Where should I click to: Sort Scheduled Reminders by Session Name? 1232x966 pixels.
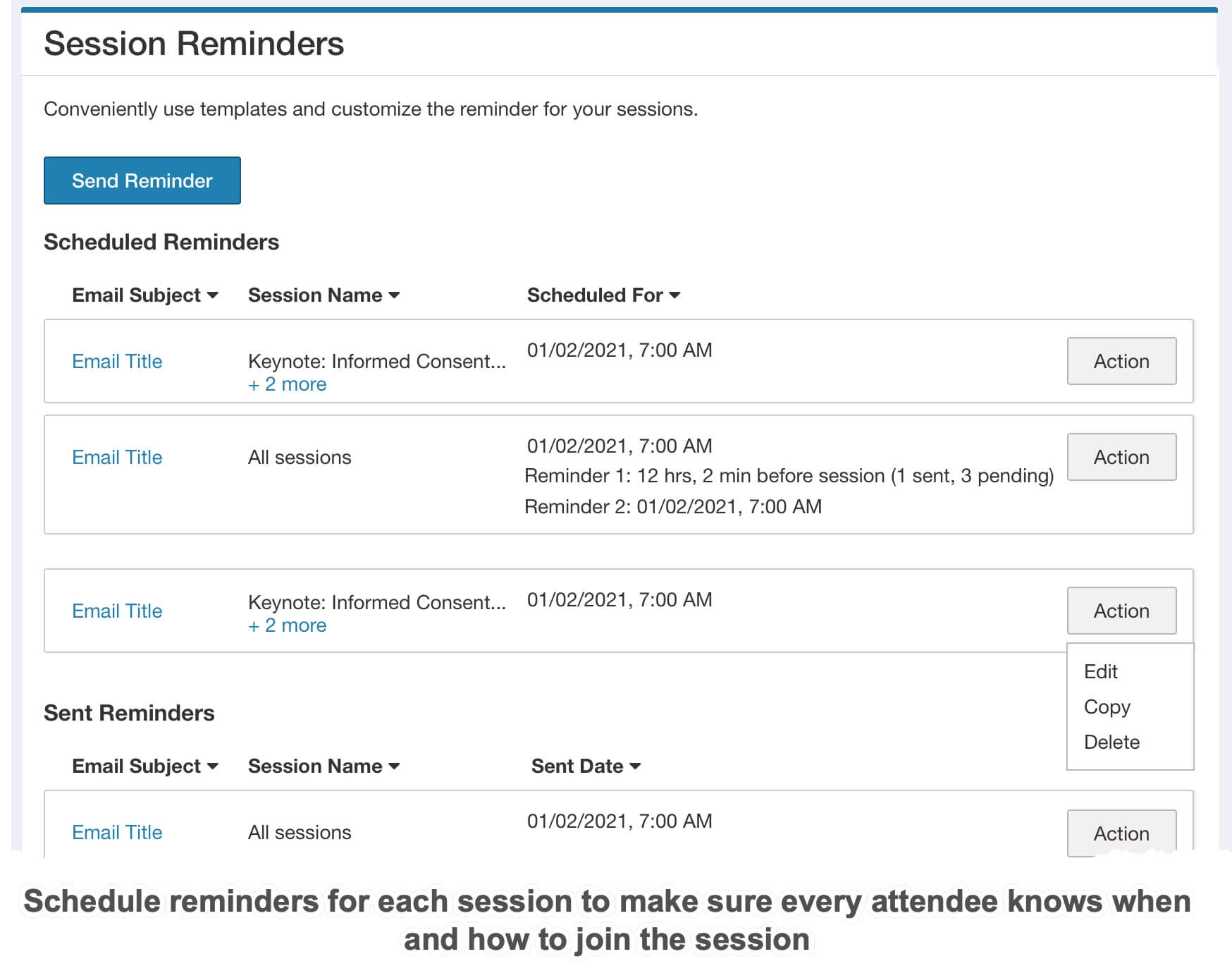pyautogui.click(x=324, y=295)
